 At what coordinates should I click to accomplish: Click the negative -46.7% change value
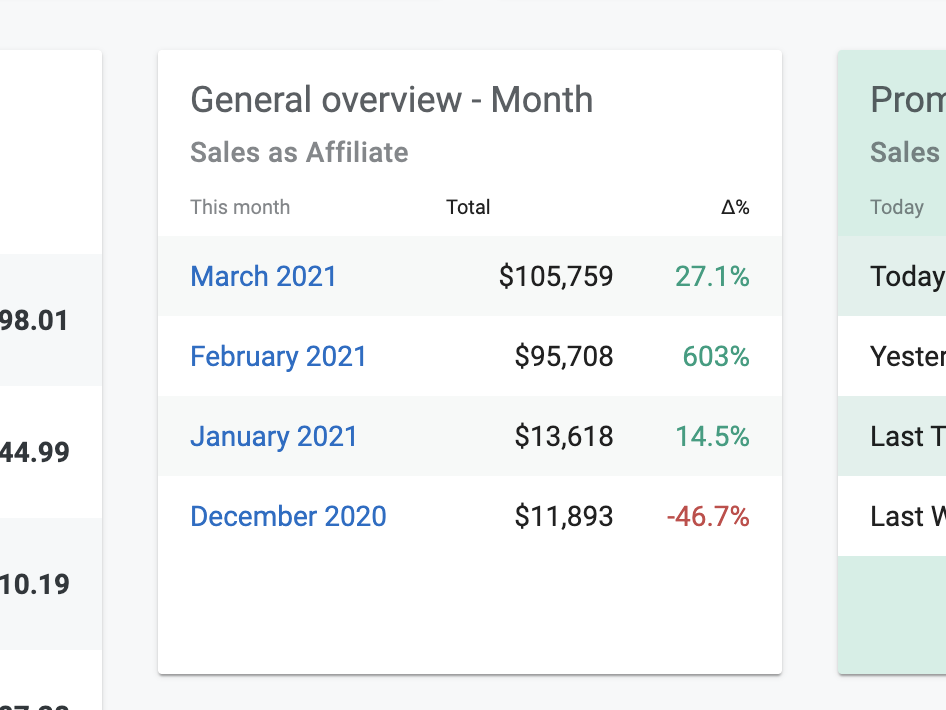click(708, 516)
